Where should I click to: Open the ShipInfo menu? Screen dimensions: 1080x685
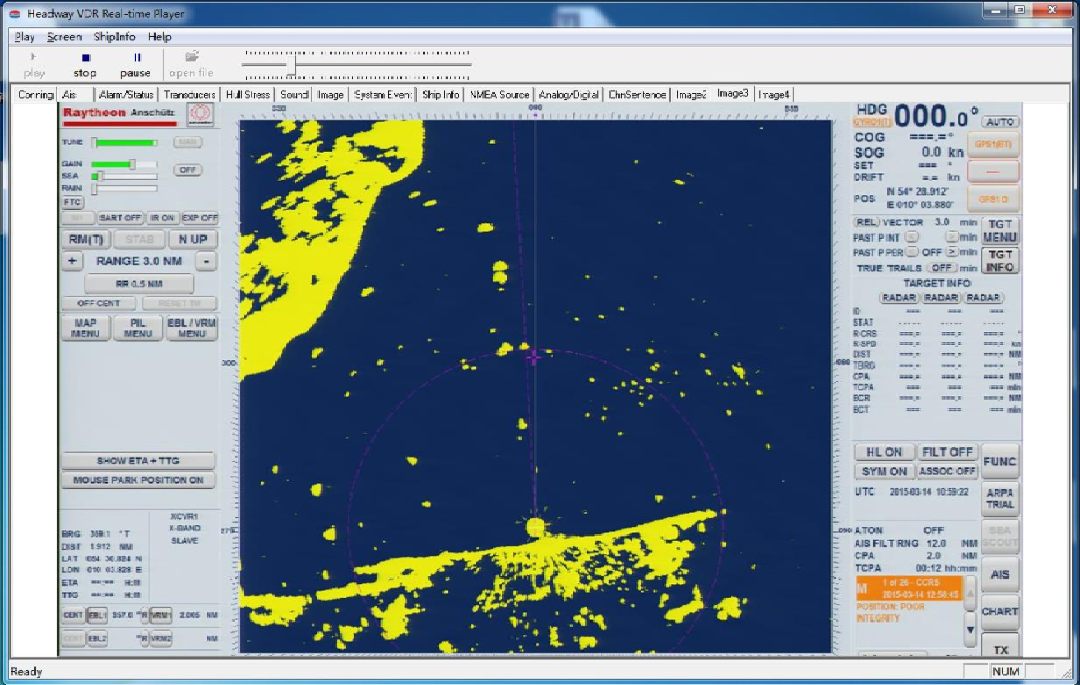pyautogui.click(x=114, y=37)
